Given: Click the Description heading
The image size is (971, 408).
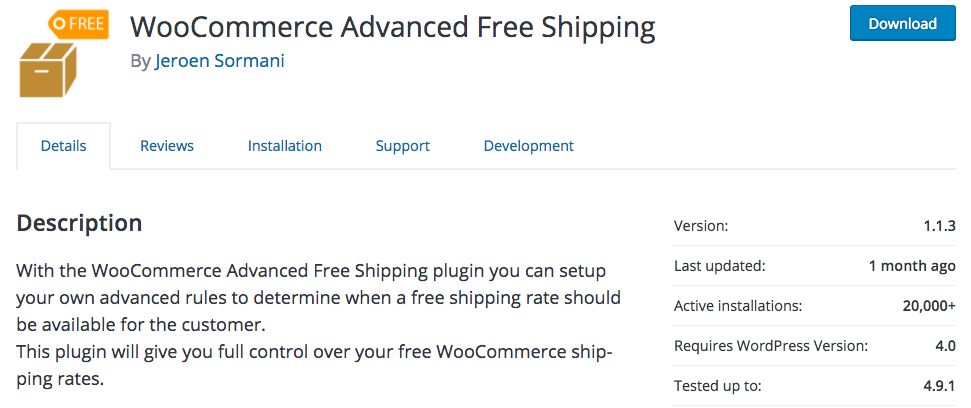Looking at the screenshot, I should [x=80, y=223].
